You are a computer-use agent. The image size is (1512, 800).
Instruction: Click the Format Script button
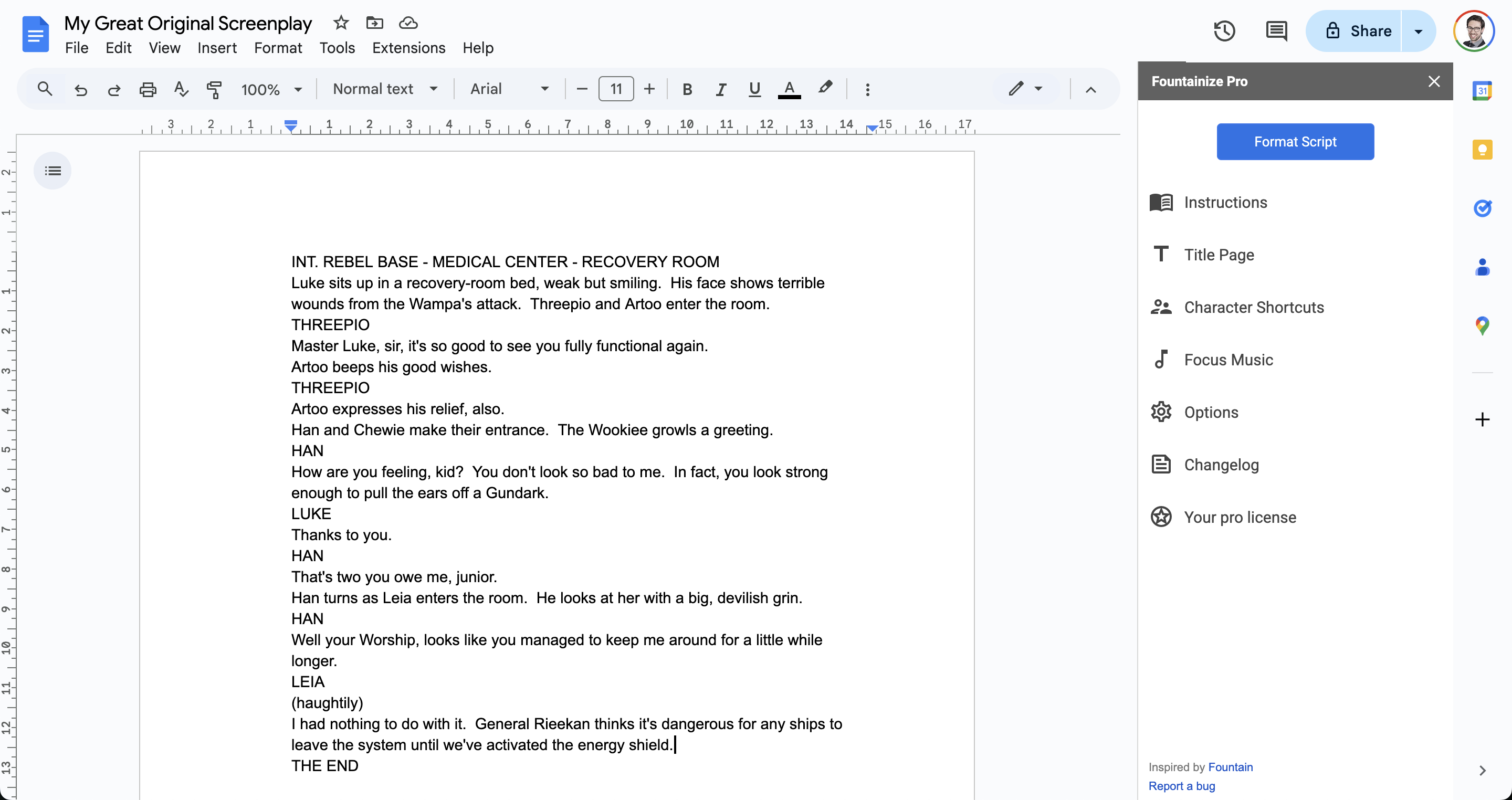click(1295, 141)
